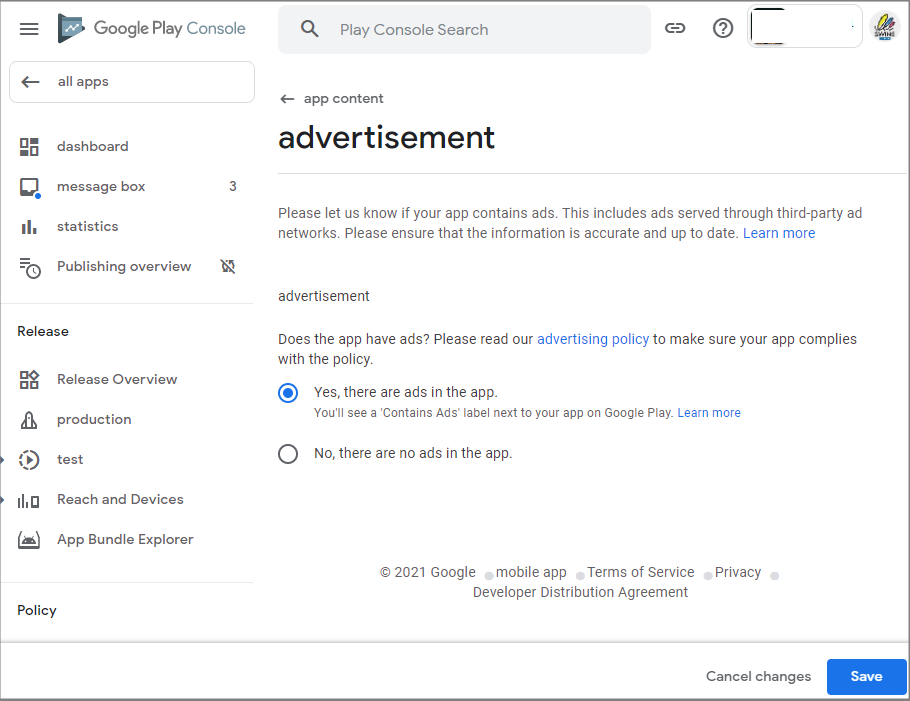
Task: Go back to app content
Action: pyautogui.click(x=331, y=99)
